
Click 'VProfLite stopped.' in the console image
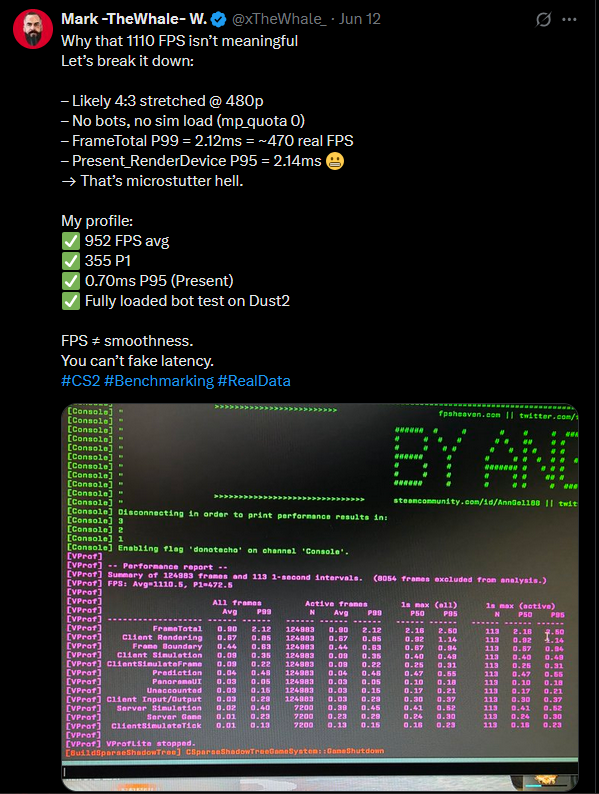pos(150,743)
